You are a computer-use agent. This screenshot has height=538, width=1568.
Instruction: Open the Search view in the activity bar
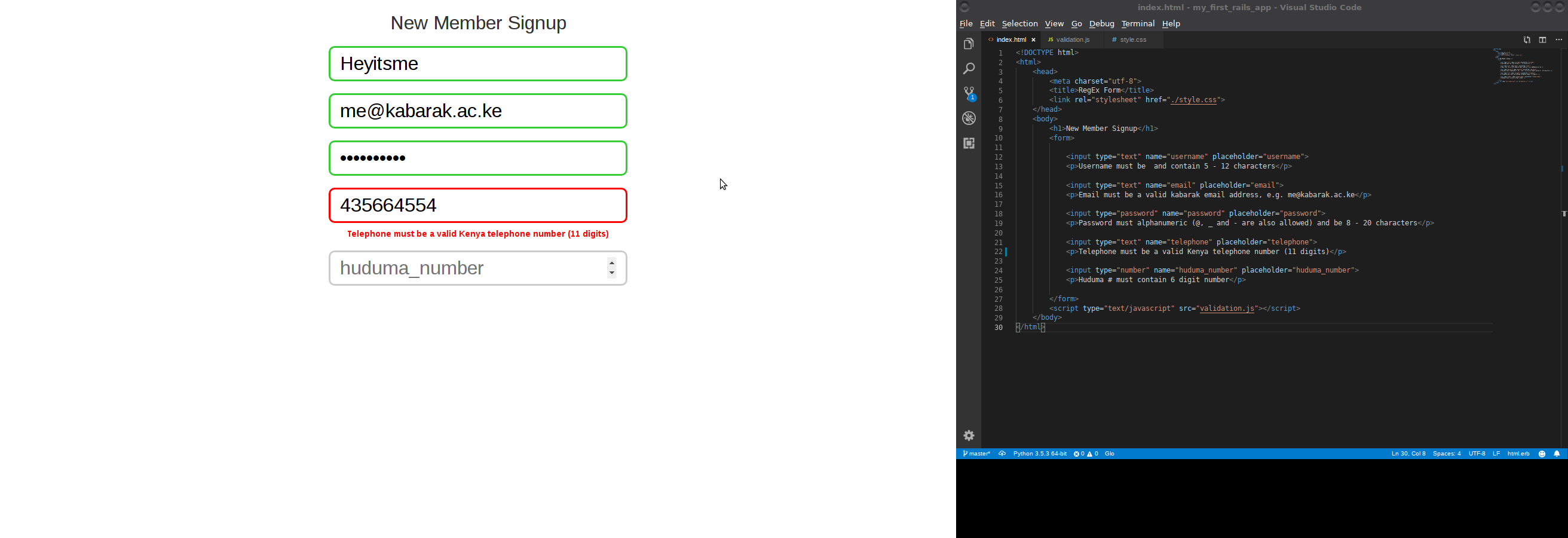point(969,69)
